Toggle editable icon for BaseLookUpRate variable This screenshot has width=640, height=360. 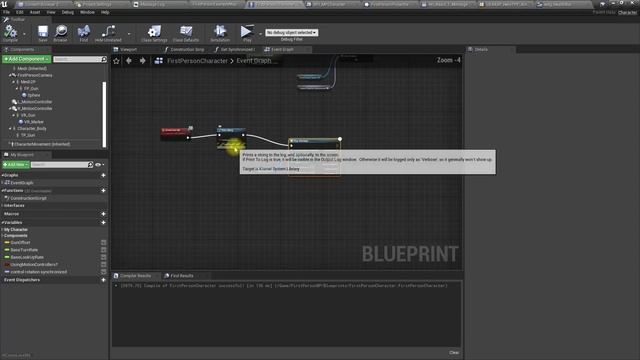104,257
